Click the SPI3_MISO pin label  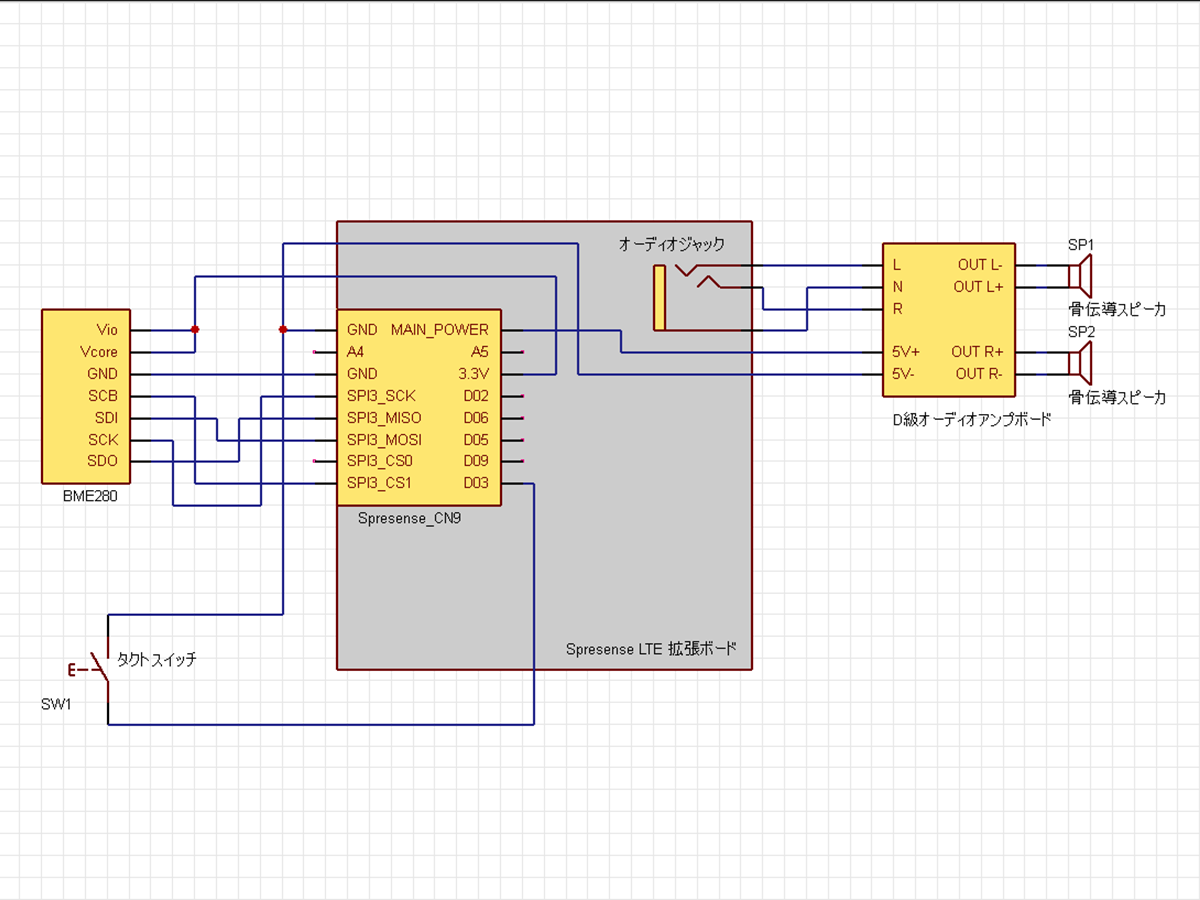click(384, 418)
